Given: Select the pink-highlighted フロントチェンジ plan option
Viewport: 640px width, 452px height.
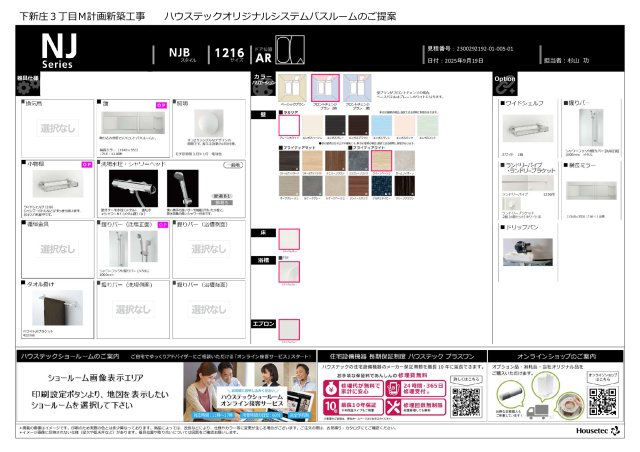Looking at the screenshot, I should [325, 90].
